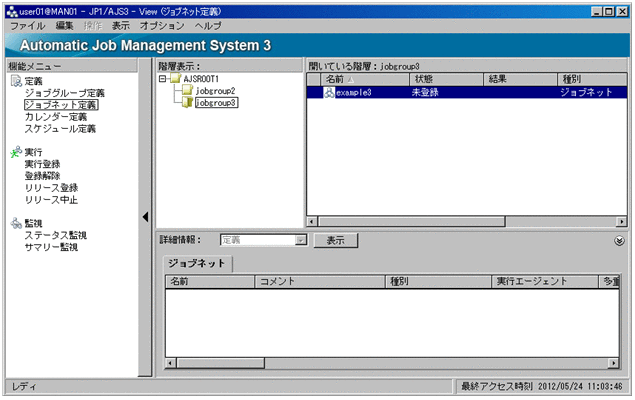
Task: Click the horizontal scrollbar thumb of top list
Action: [x=412, y=221]
